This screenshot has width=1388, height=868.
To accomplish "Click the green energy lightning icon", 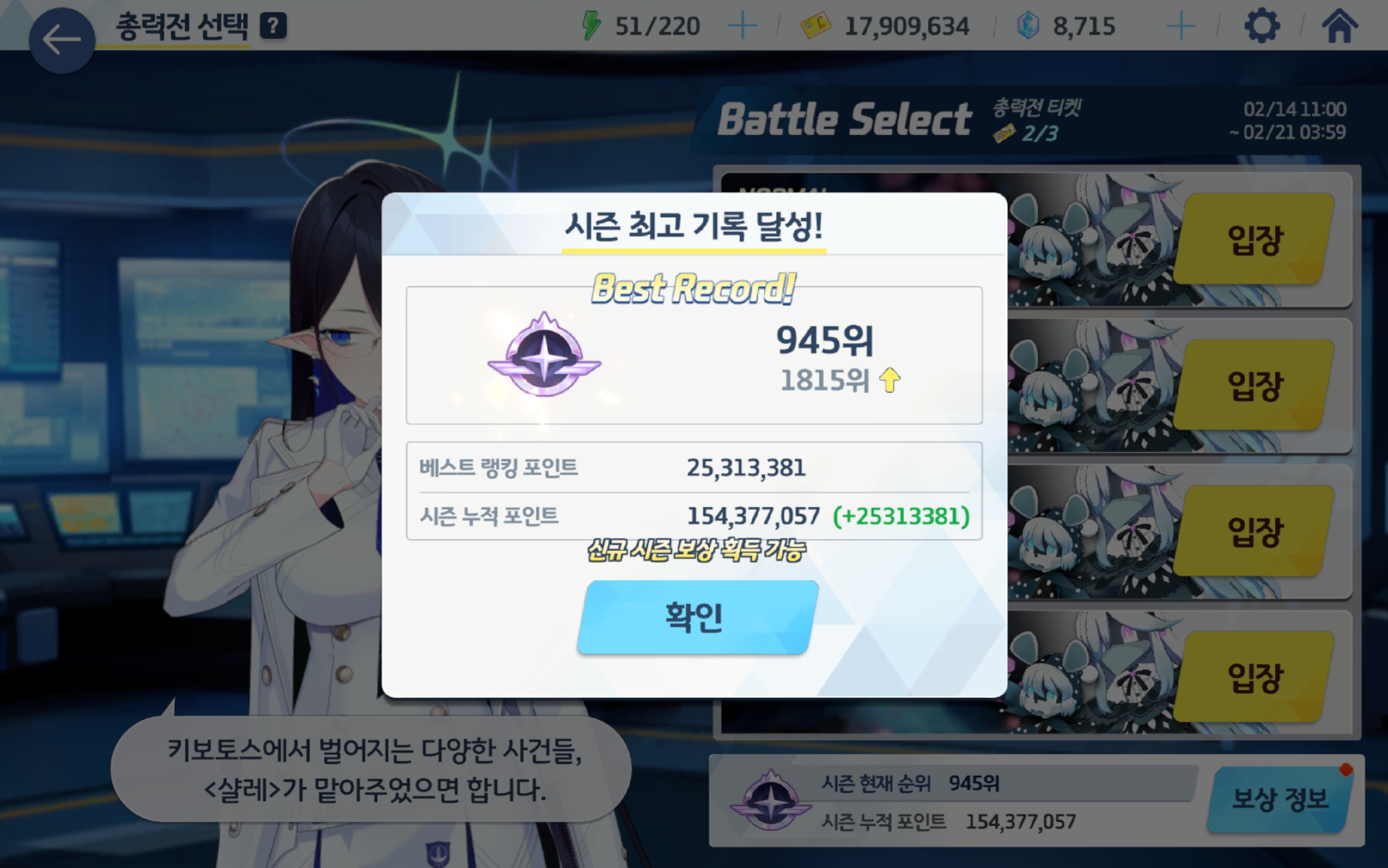I will [591, 26].
